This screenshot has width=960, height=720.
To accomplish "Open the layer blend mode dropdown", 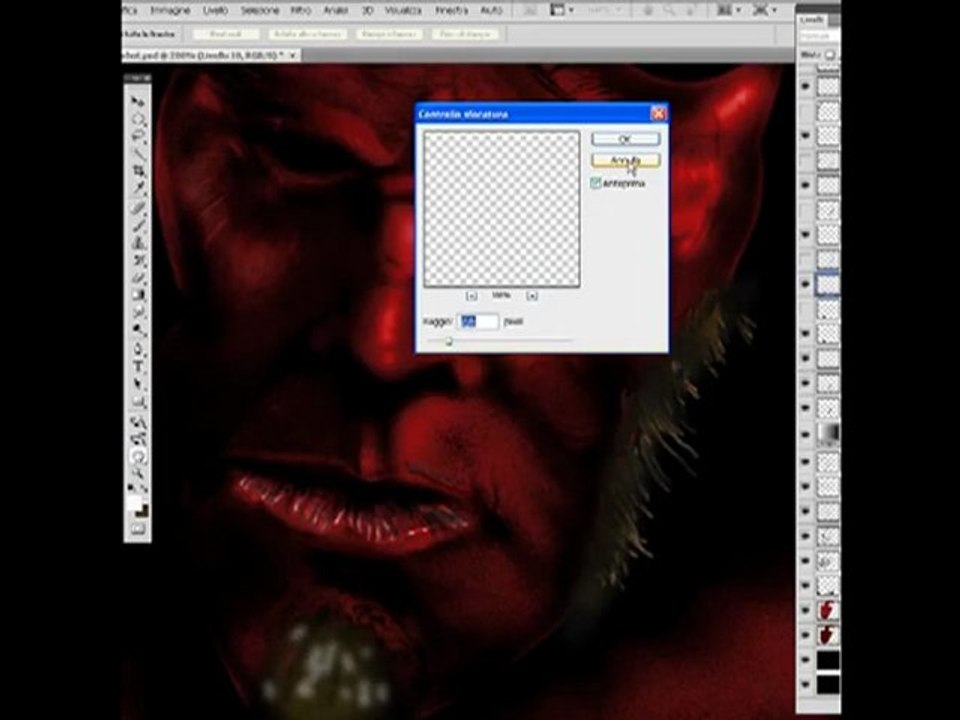I will tap(818, 37).
